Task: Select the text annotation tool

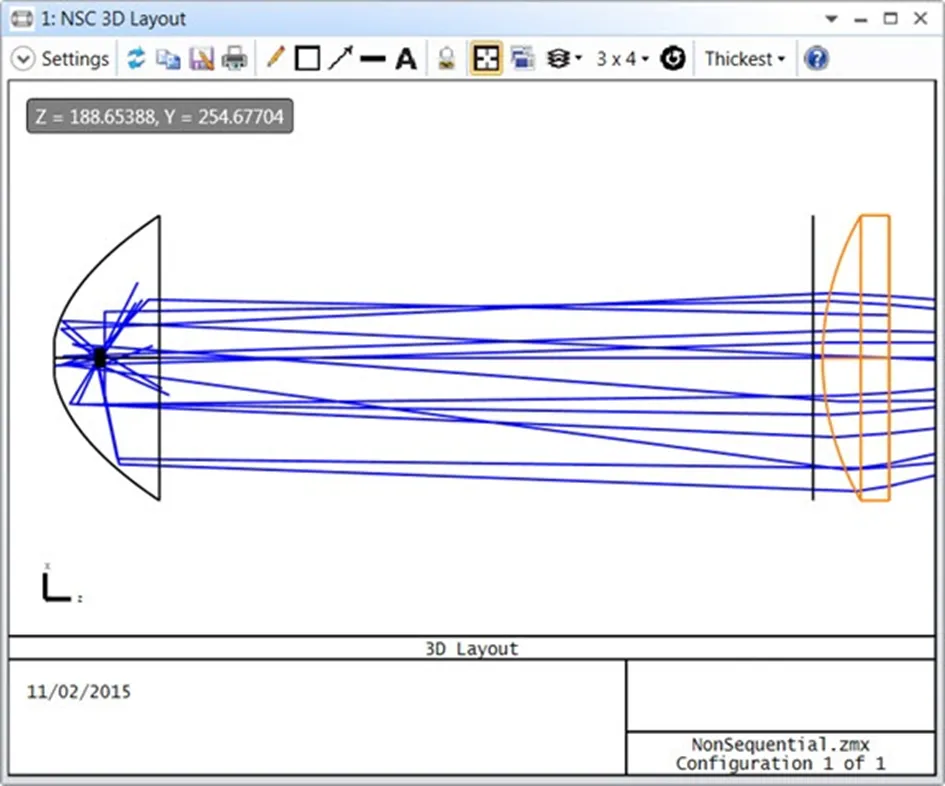Action: (406, 59)
